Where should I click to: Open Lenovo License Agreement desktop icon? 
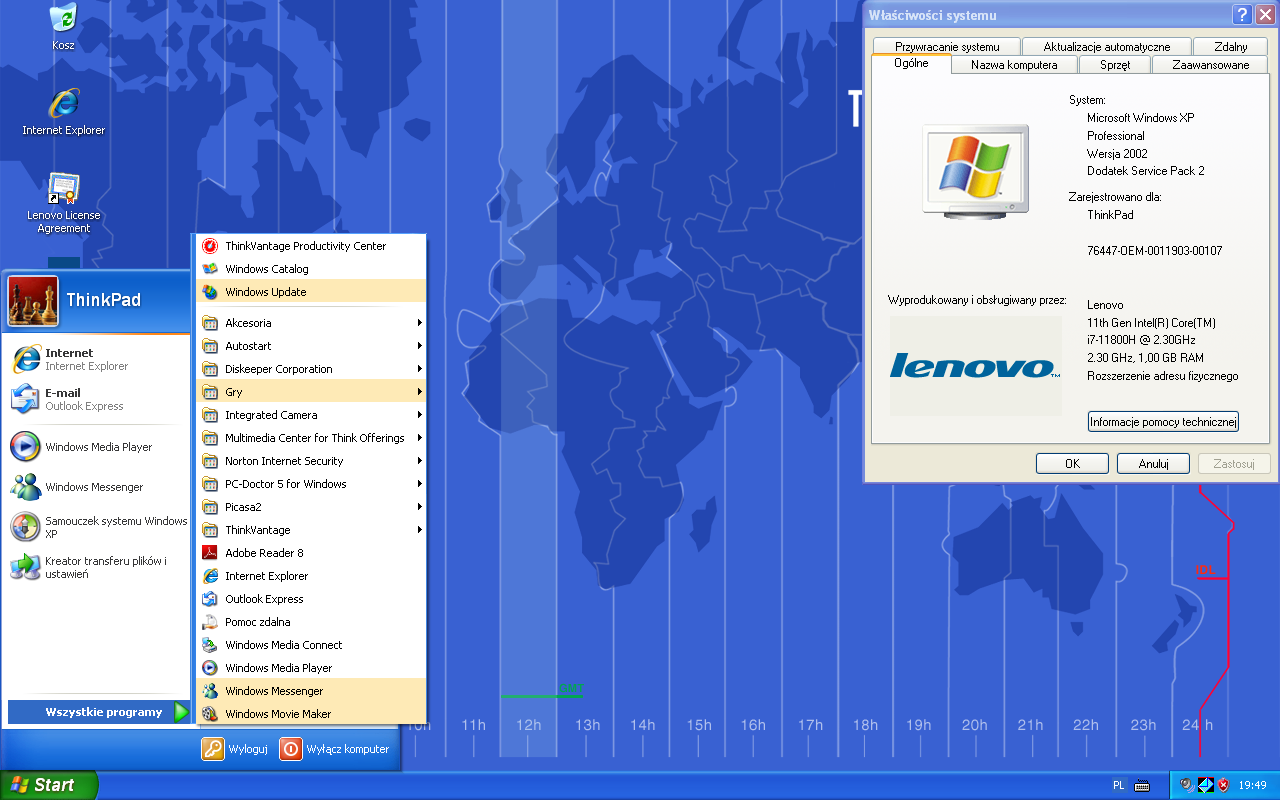pyautogui.click(x=63, y=189)
